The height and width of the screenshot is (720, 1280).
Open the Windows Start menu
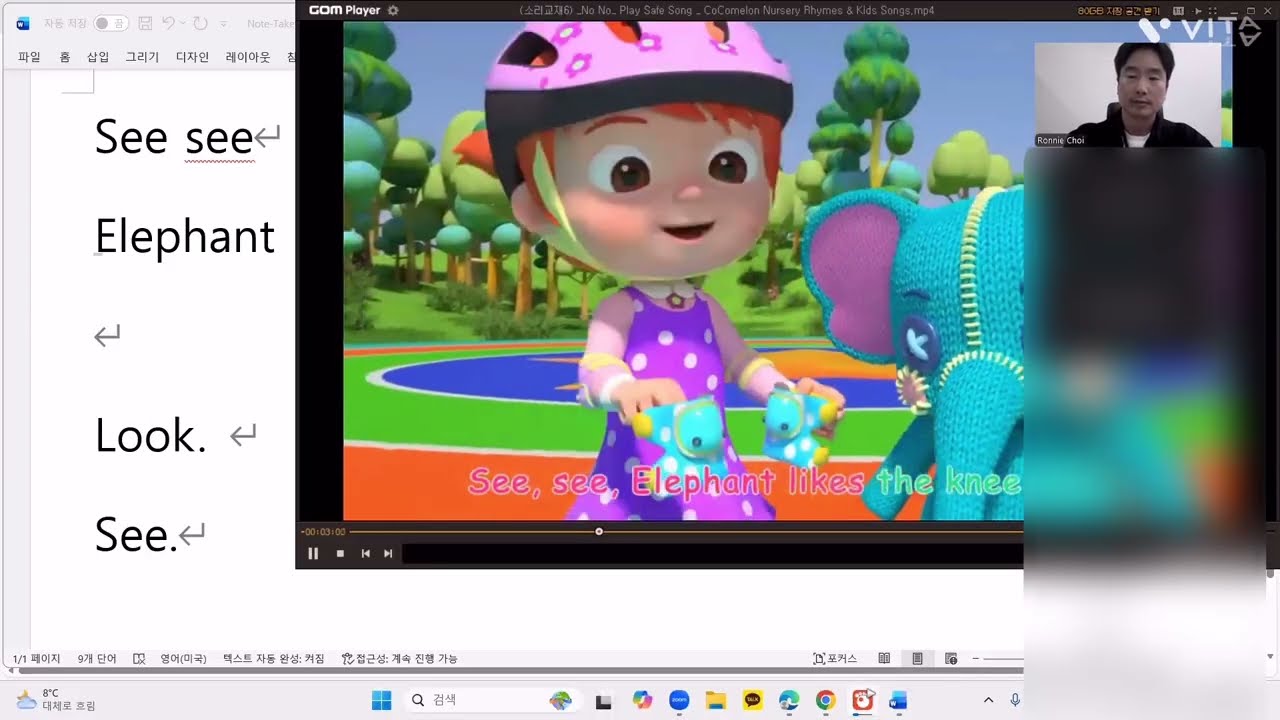pyautogui.click(x=381, y=701)
